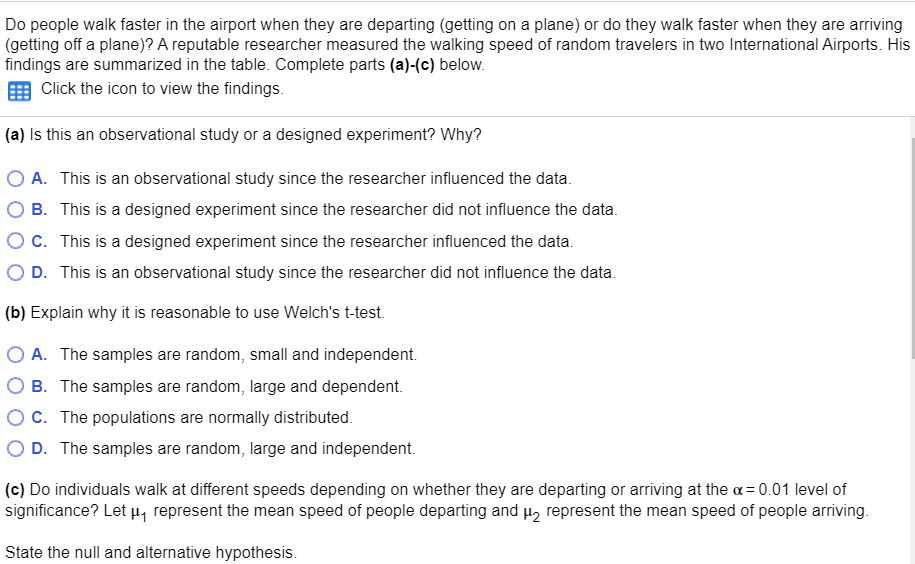Choose 'random, large and dependent' radio button
915x564 pixels.
pyautogui.click(x=16, y=386)
